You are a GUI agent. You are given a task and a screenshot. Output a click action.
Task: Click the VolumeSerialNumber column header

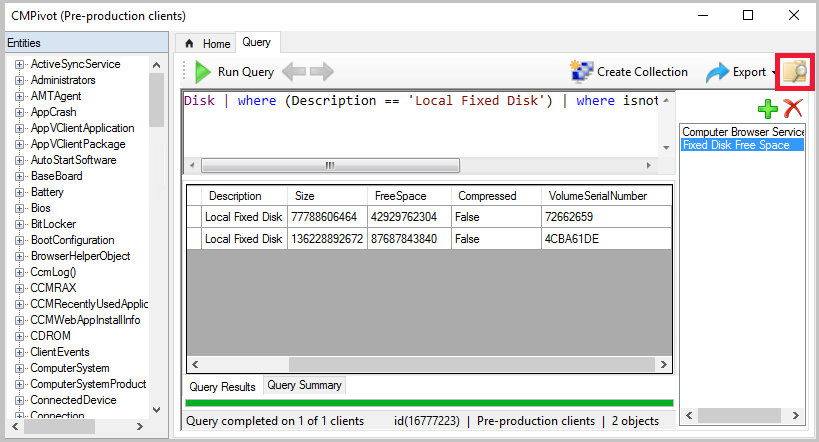click(x=595, y=196)
